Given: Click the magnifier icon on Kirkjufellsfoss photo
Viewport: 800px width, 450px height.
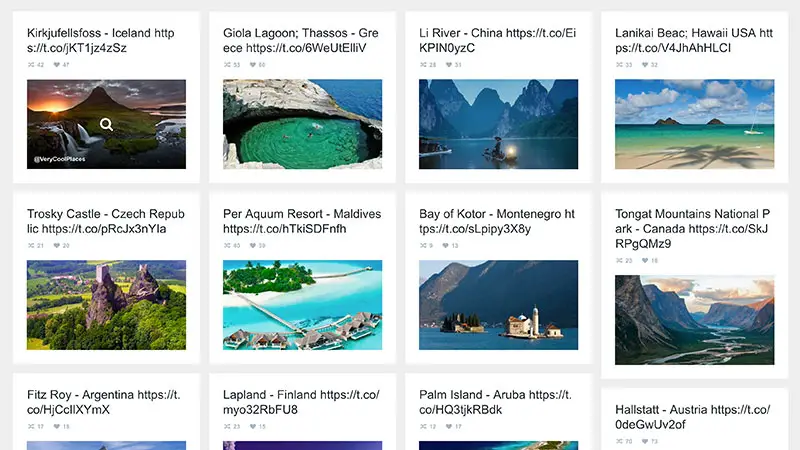Looking at the screenshot, I should pos(106,125).
